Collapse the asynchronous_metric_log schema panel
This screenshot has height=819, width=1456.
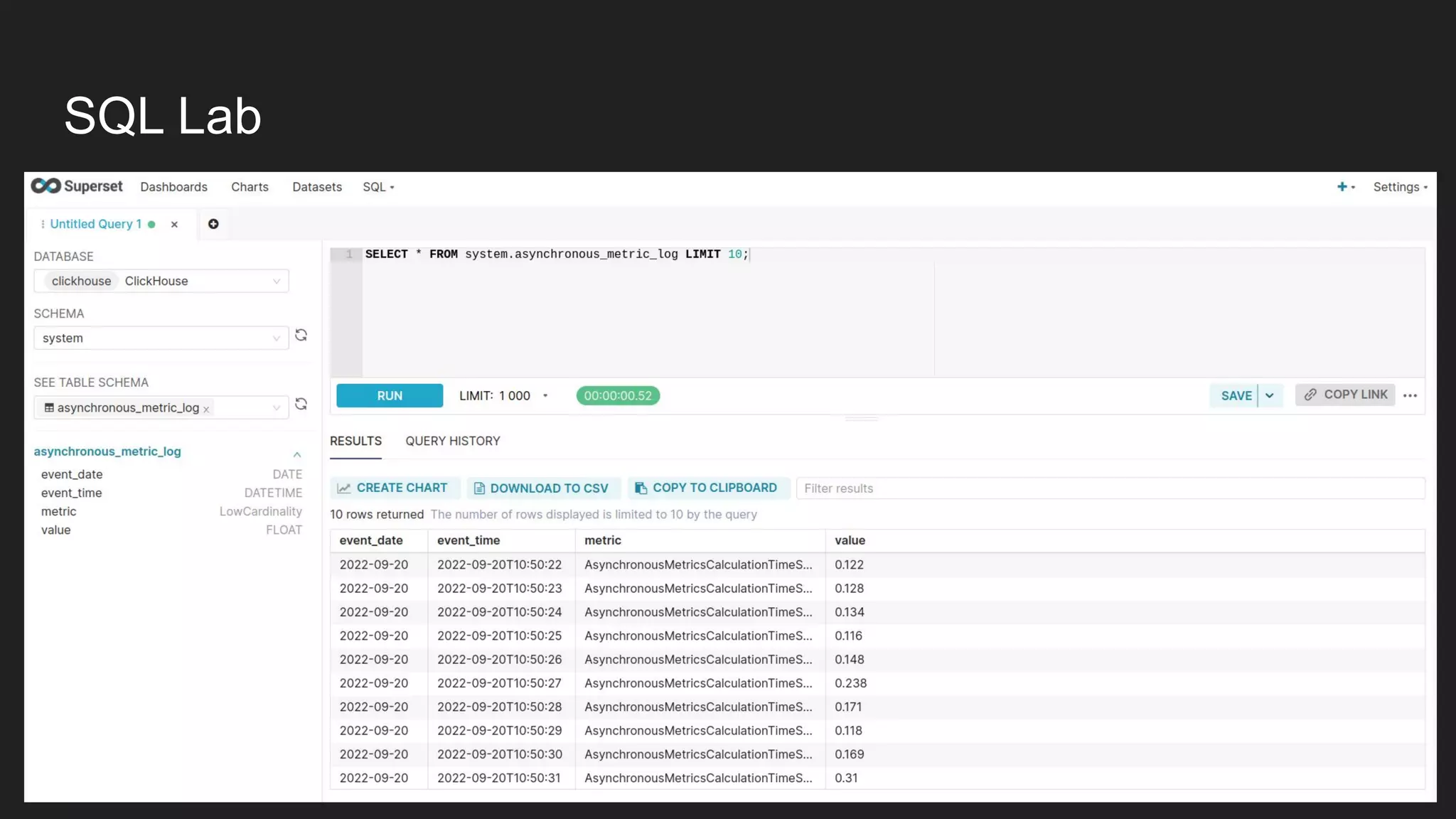pos(297,454)
